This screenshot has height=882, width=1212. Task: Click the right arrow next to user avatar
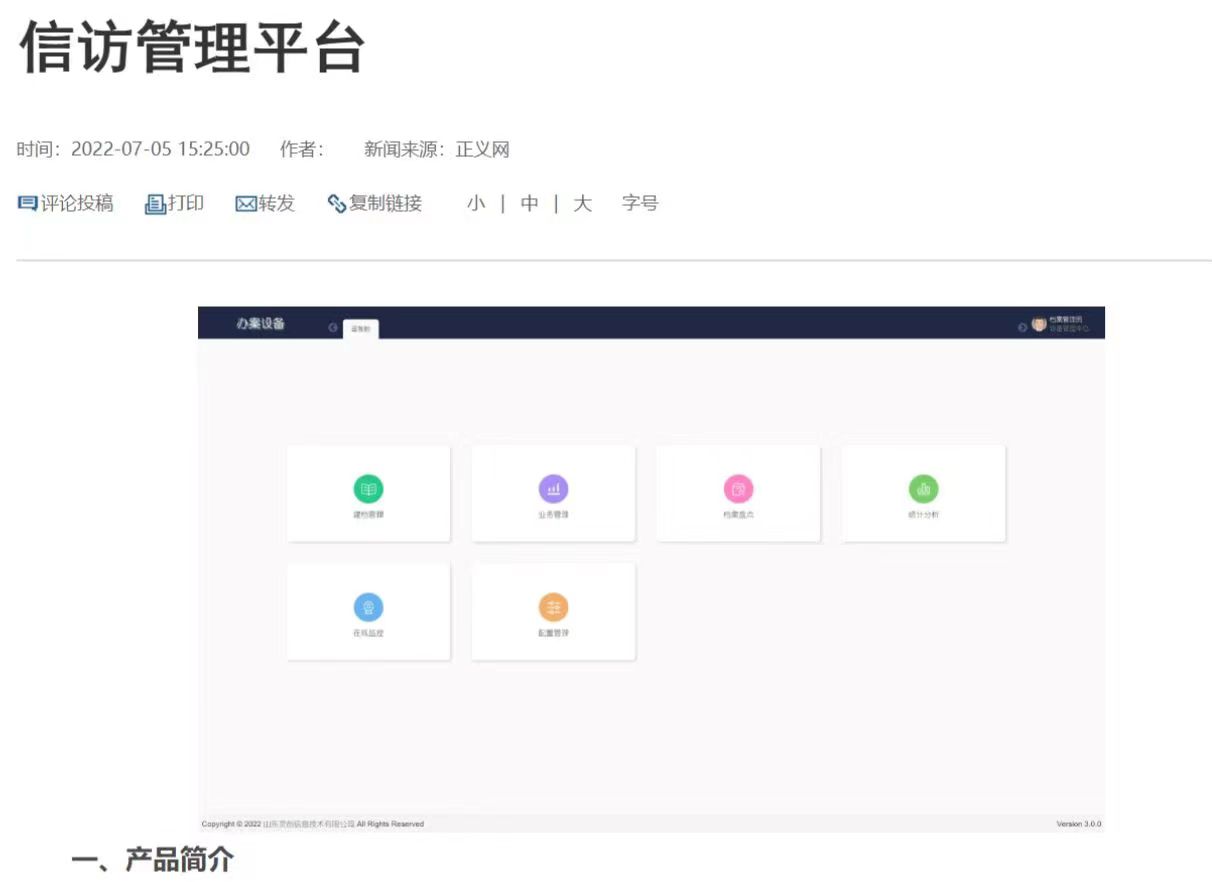coord(1022,327)
